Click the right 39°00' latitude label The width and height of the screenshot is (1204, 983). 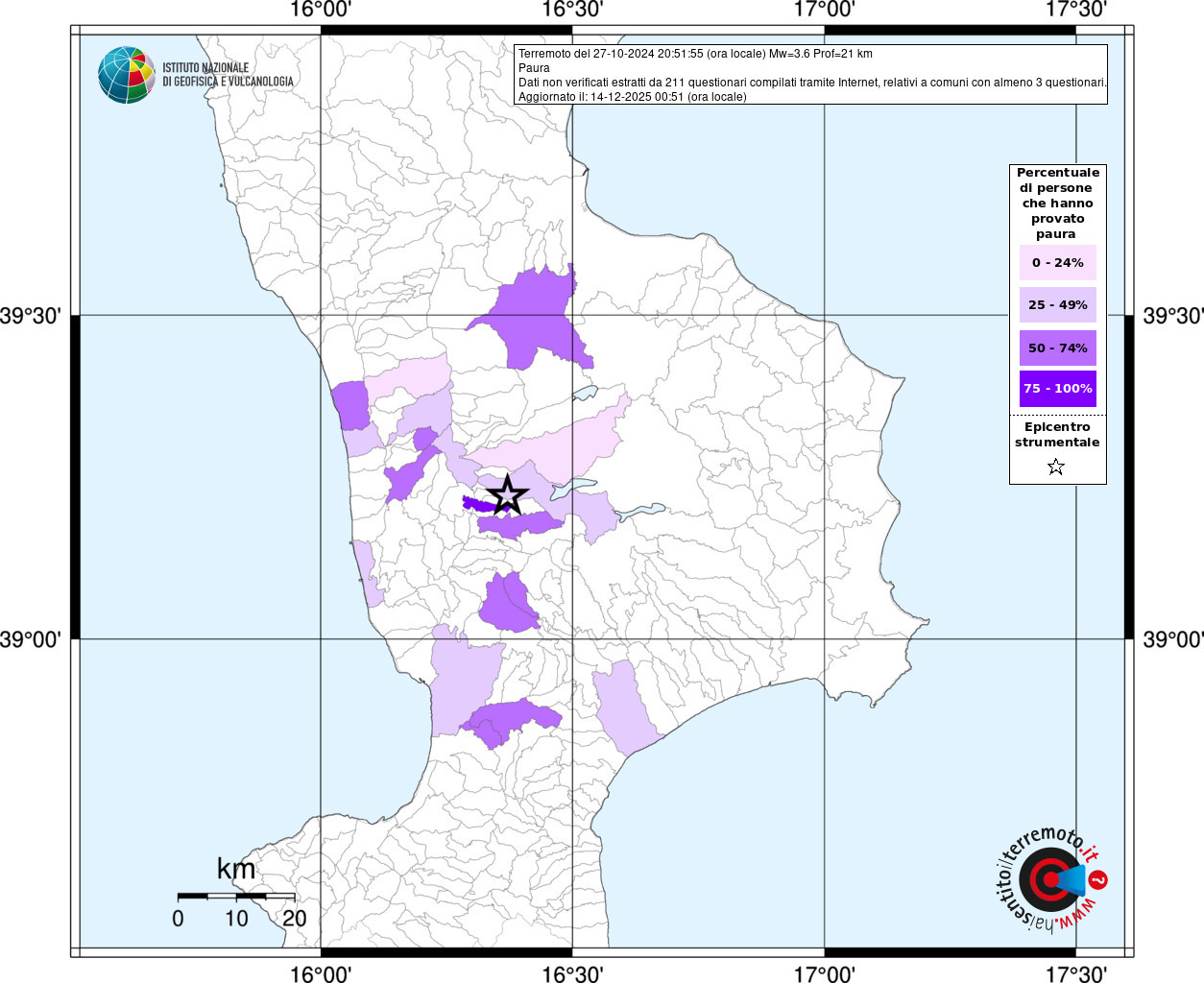coord(1172,639)
